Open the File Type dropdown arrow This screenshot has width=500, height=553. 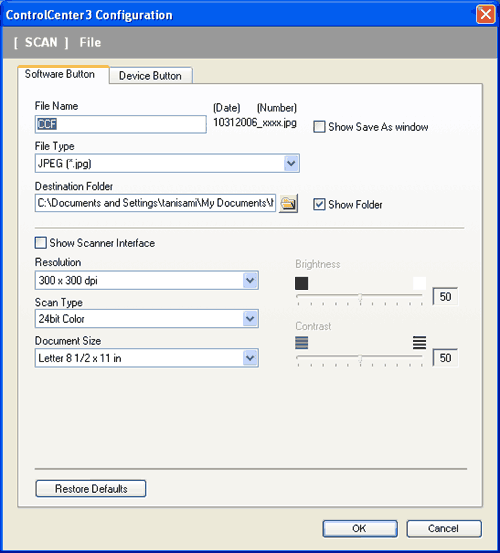pyautogui.click(x=291, y=163)
